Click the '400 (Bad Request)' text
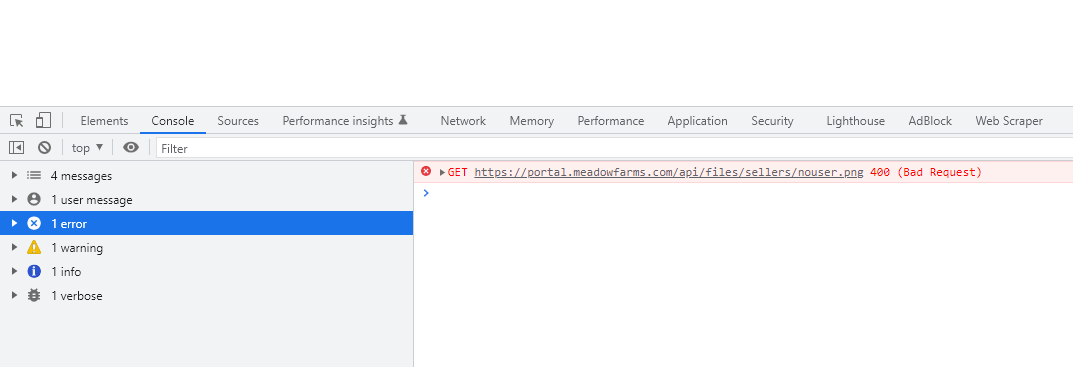This screenshot has height=367, width=1073. pyautogui.click(x=926, y=173)
